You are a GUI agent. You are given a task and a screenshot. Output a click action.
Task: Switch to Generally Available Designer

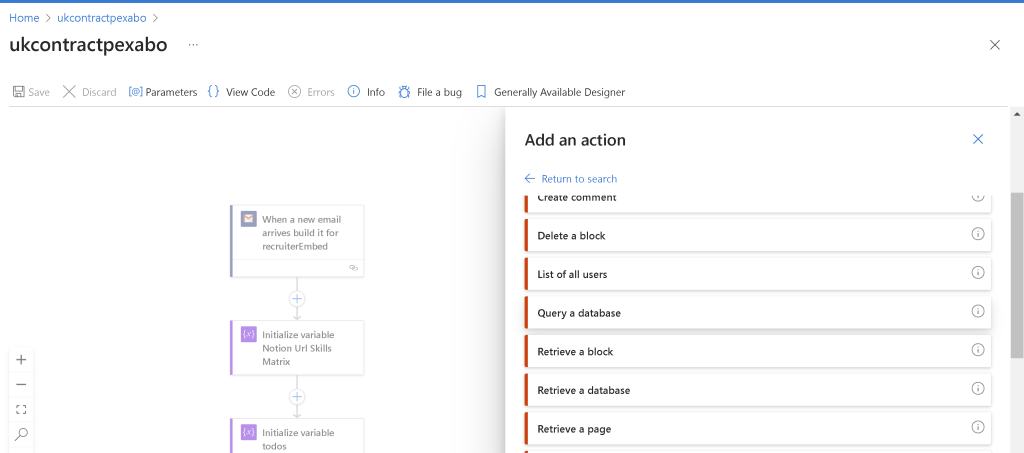pyautogui.click(x=550, y=92)
